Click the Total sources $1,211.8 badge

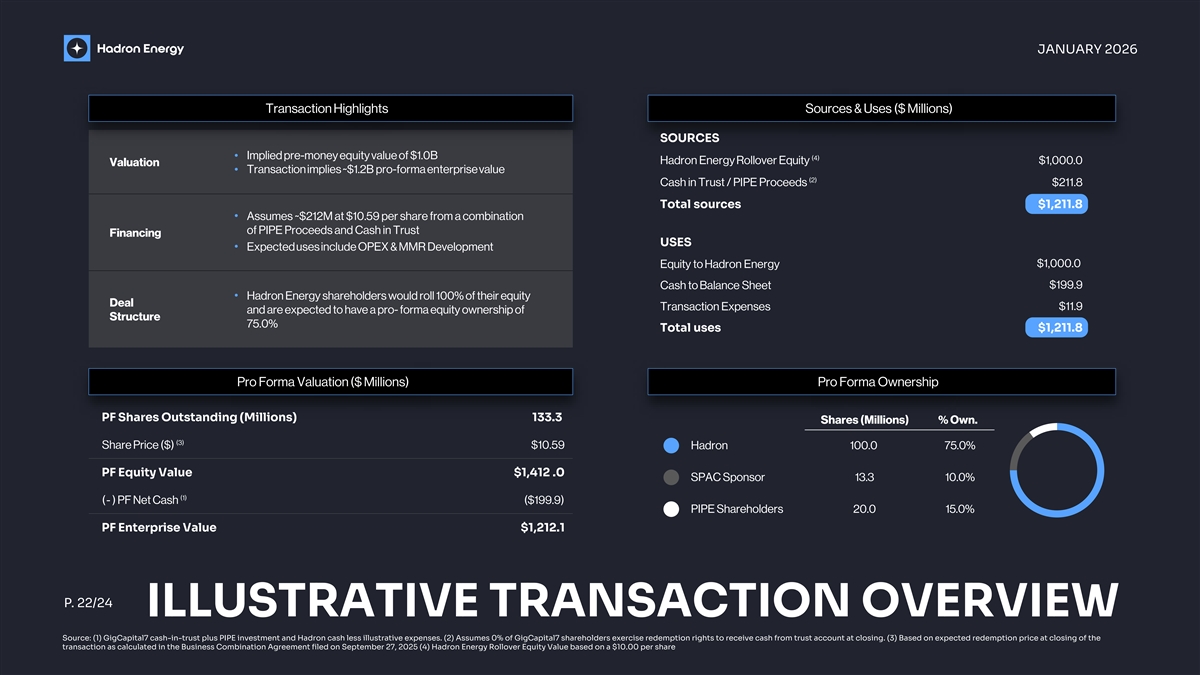click(x=1057, y=204)
